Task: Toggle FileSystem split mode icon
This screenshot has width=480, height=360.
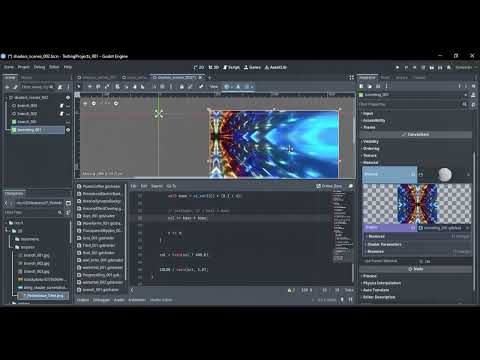Action: [68, 203]
